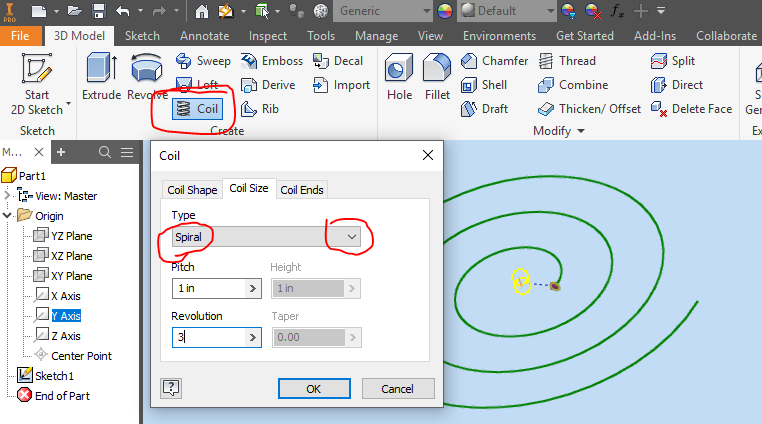Switch to the Coil Ends tab
Image resolution: width=762 pixels, height=424 pixels.
coord(302,190)
